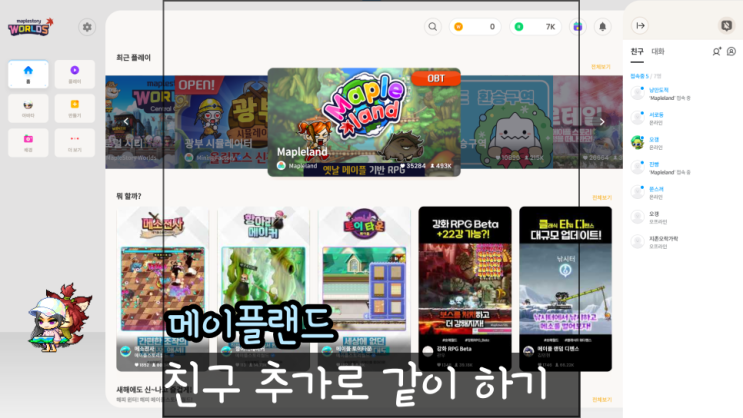Select first online friend playing Mapleland
Image resolution: width=743 pixels, height=418 pixels.
[x=682, y=93]
